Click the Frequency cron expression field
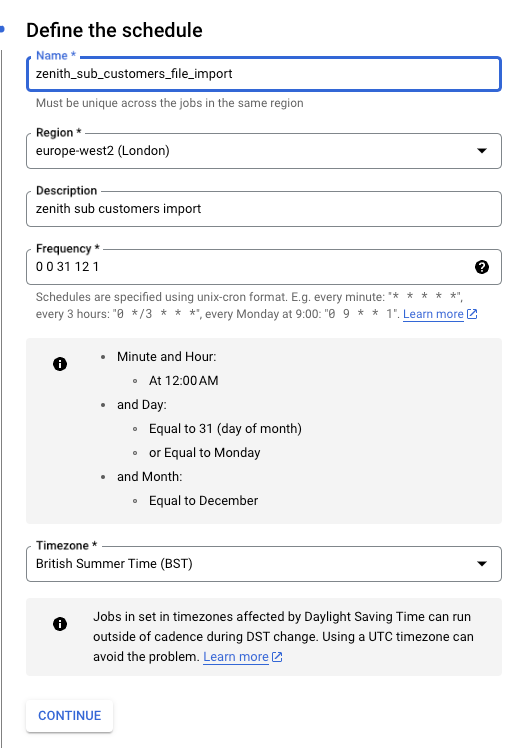The image size is (524, 748). pyautogui.click(x=263, y=267)
